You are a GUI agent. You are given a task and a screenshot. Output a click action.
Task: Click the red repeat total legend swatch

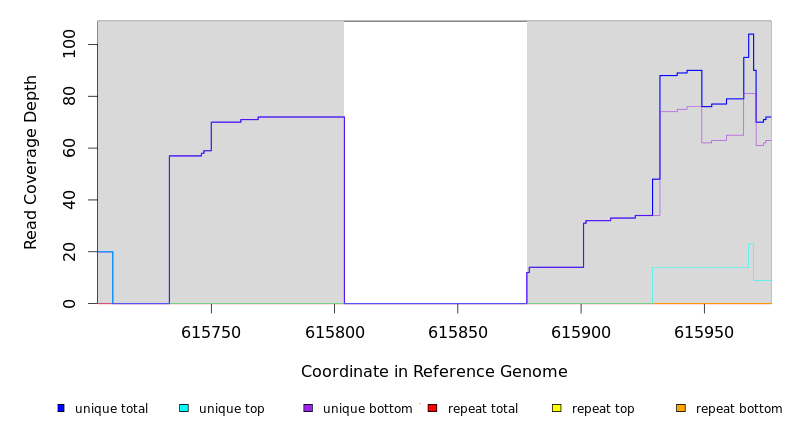coord(432,408)
